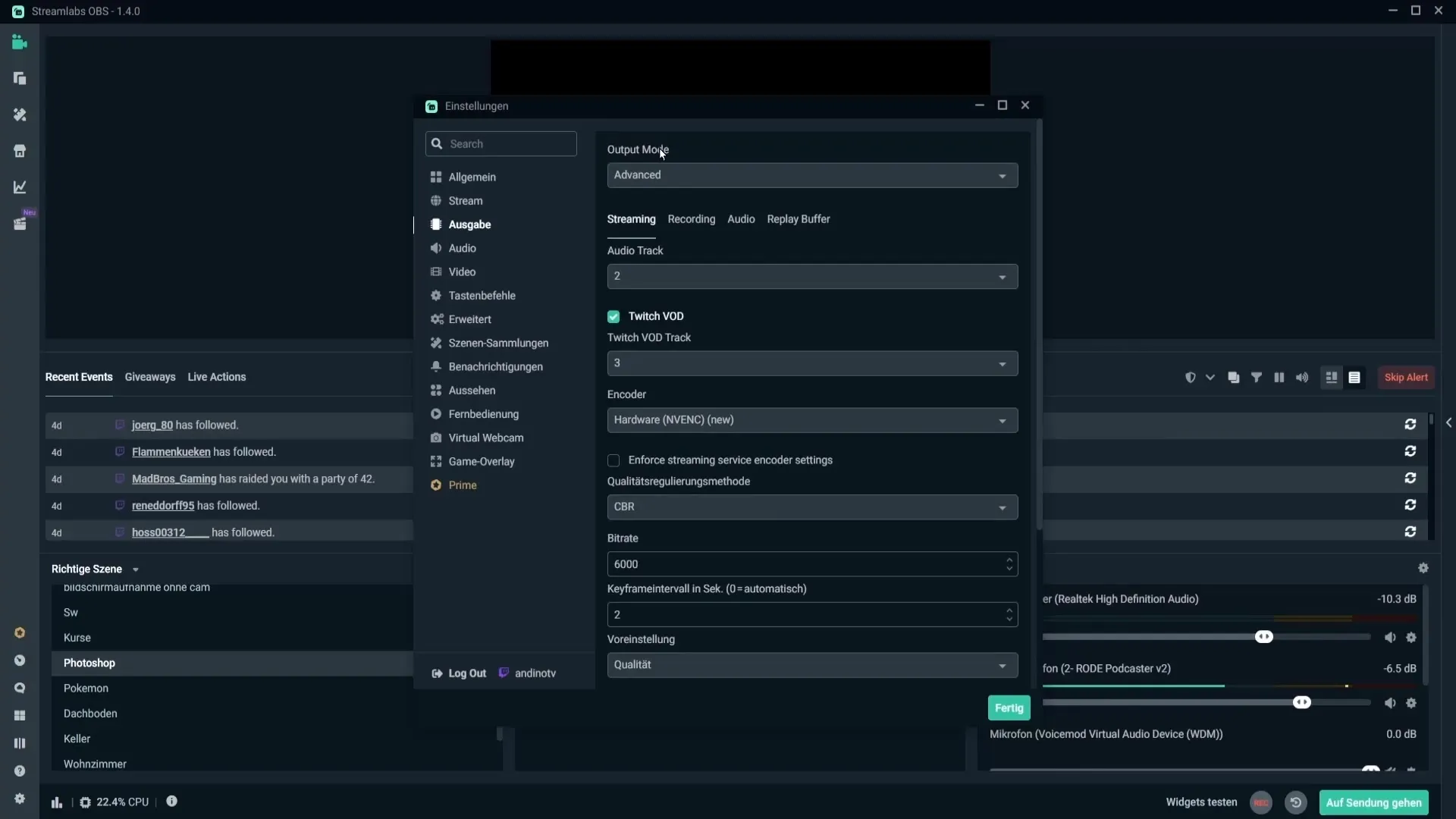Image resolution: width=1456 pixels, height=819 pixels.
Task: Click the replay buffer icon near REC button
Action: pyautogui.click(x=1296, y=802)
